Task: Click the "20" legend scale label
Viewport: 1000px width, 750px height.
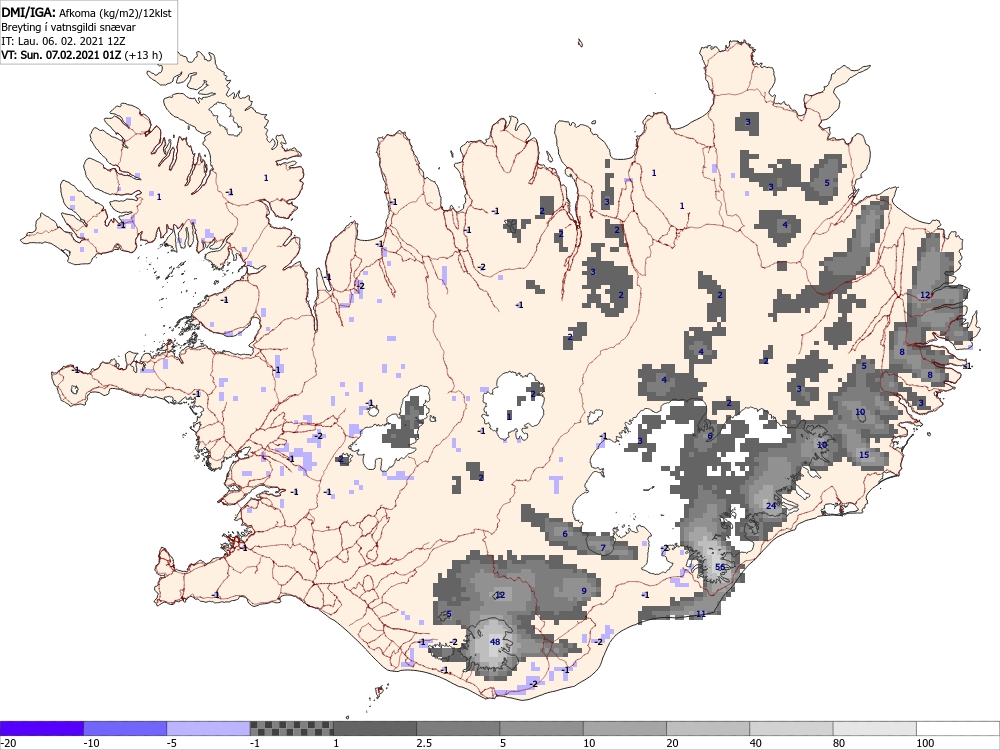Action: pyautogui.click(x=673, y=743)
